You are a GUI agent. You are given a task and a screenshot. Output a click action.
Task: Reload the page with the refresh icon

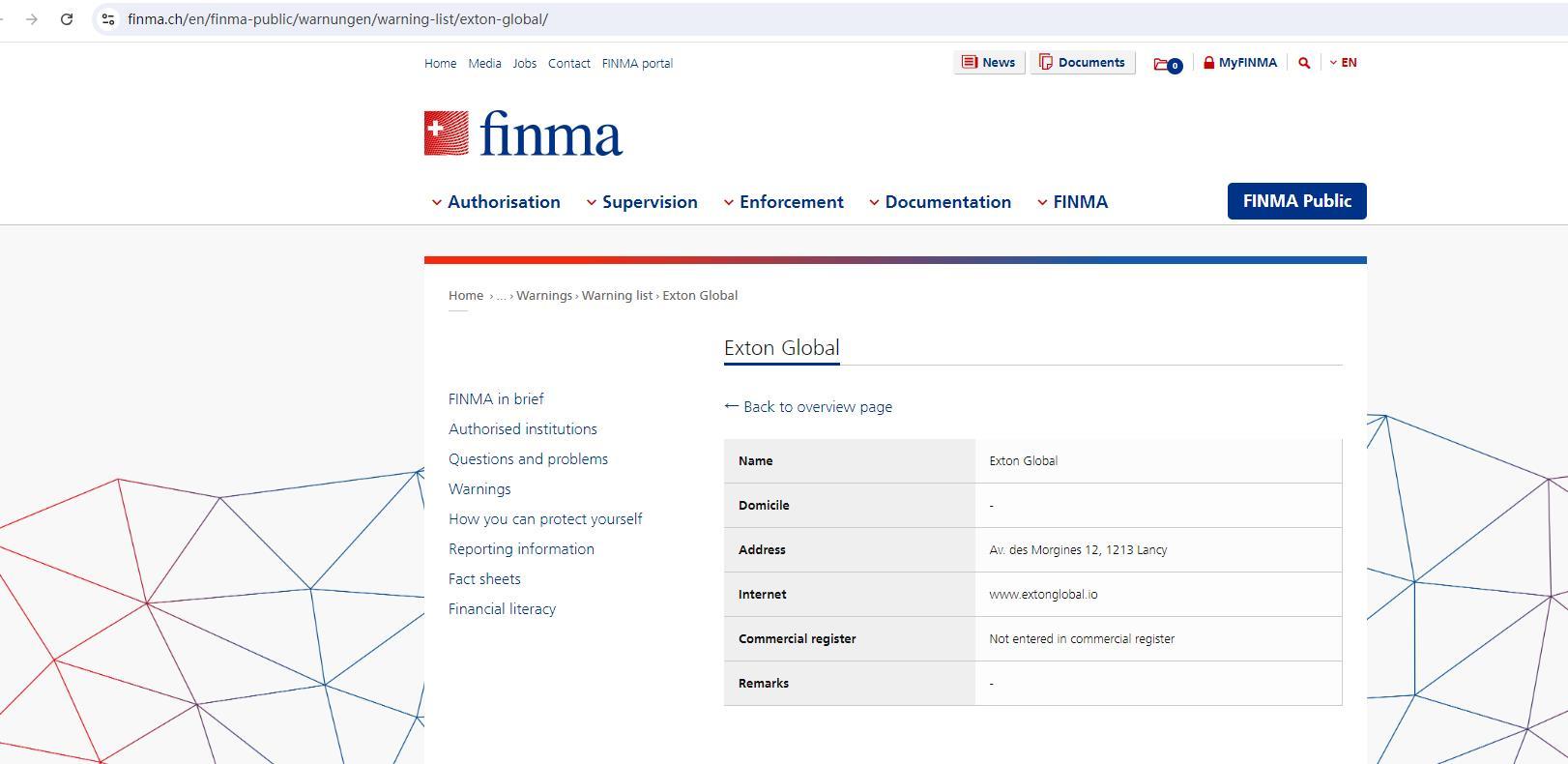coord(67,19)
